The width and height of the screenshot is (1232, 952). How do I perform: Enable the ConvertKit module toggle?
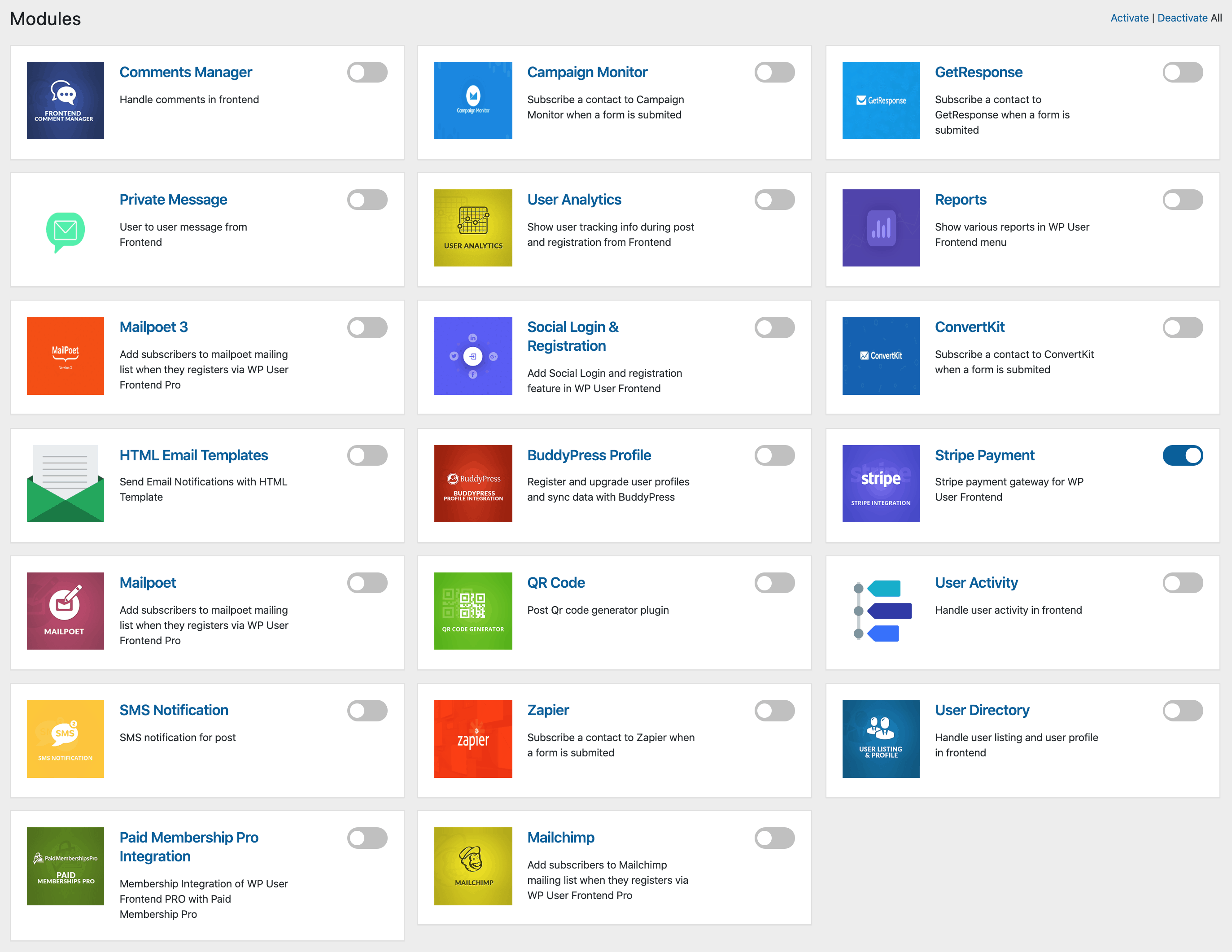[x=1183, y=328]
